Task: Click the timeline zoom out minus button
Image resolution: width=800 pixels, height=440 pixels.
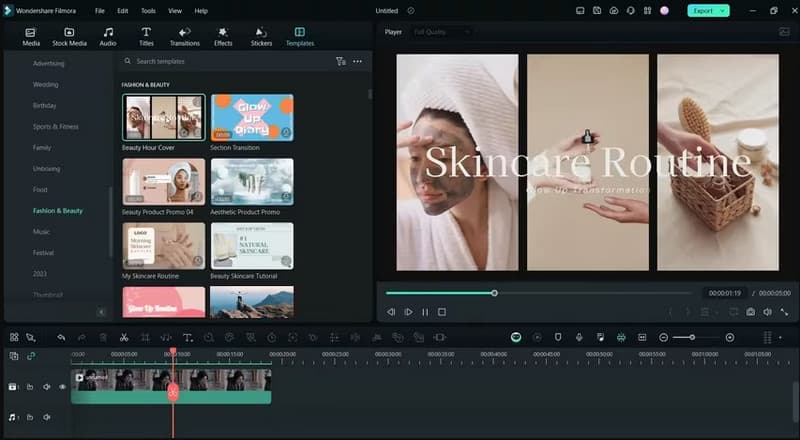Action: click(663, 337)
